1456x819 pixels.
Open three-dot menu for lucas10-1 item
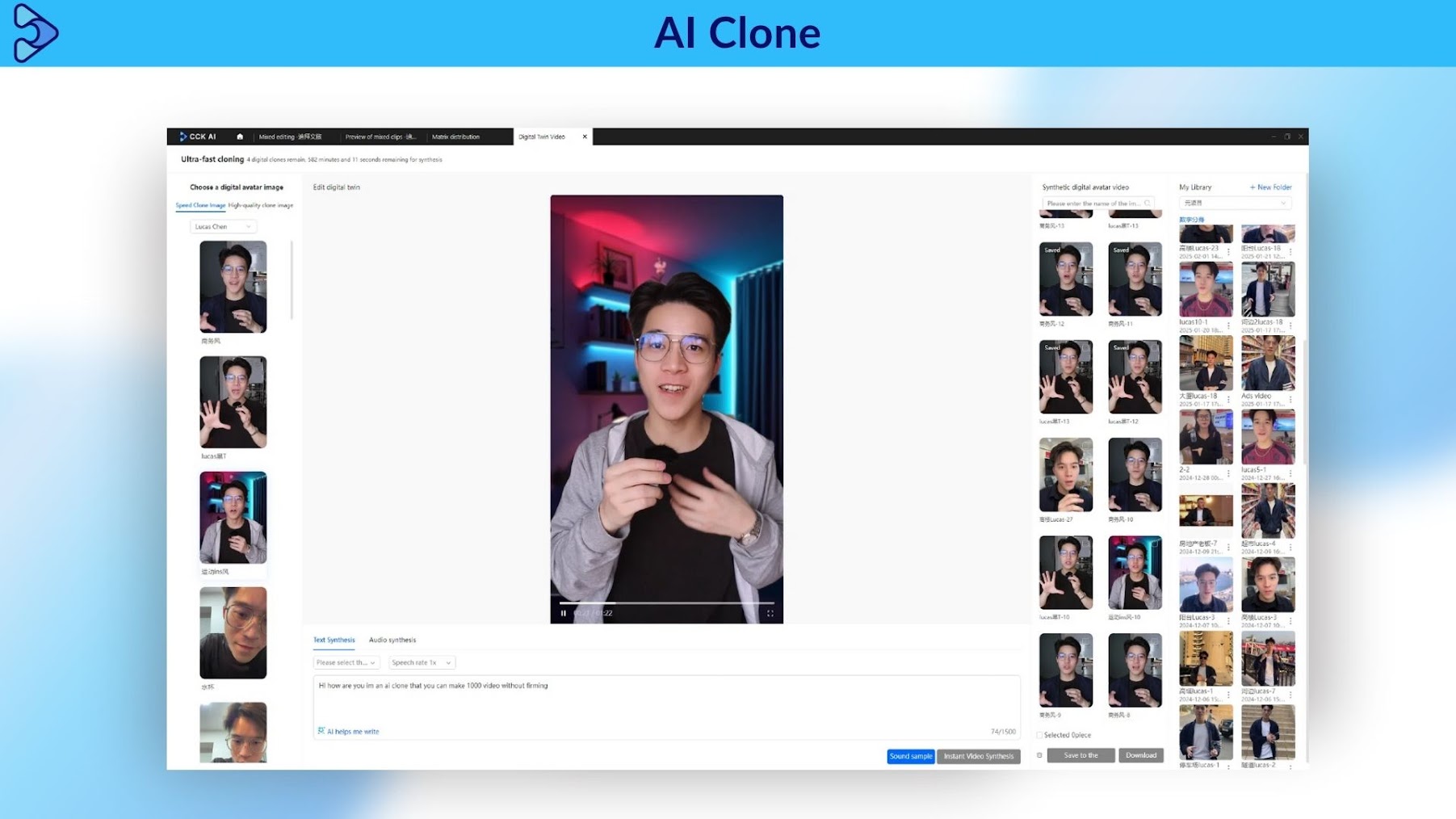1229,325
